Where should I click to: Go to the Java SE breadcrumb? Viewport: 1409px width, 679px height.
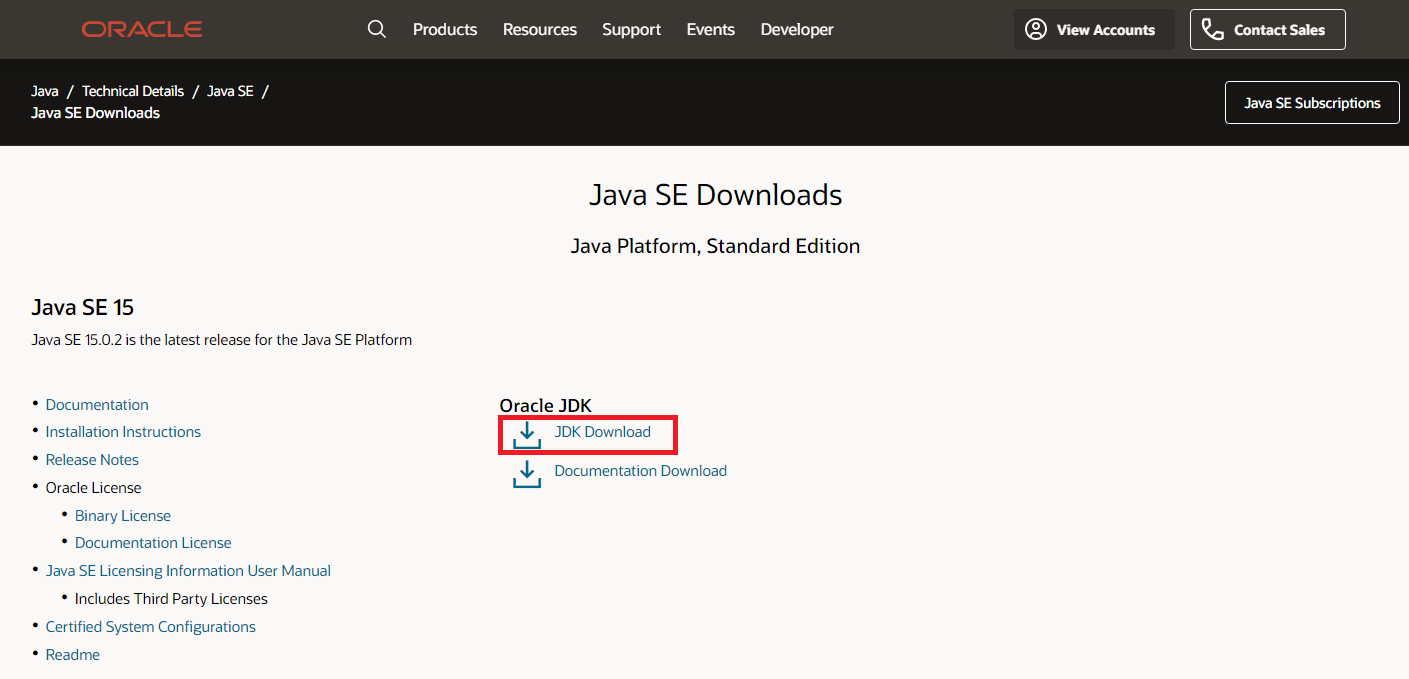click(230, 91)
